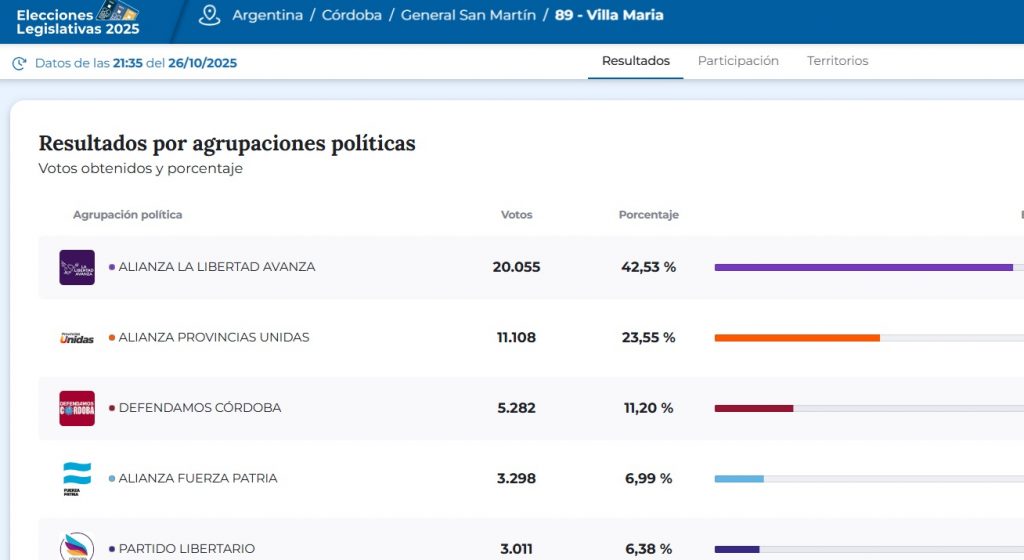Switch to the Participación tab
The width and height of the screenshot is (1024, 560).
click(x=738, y=61)
